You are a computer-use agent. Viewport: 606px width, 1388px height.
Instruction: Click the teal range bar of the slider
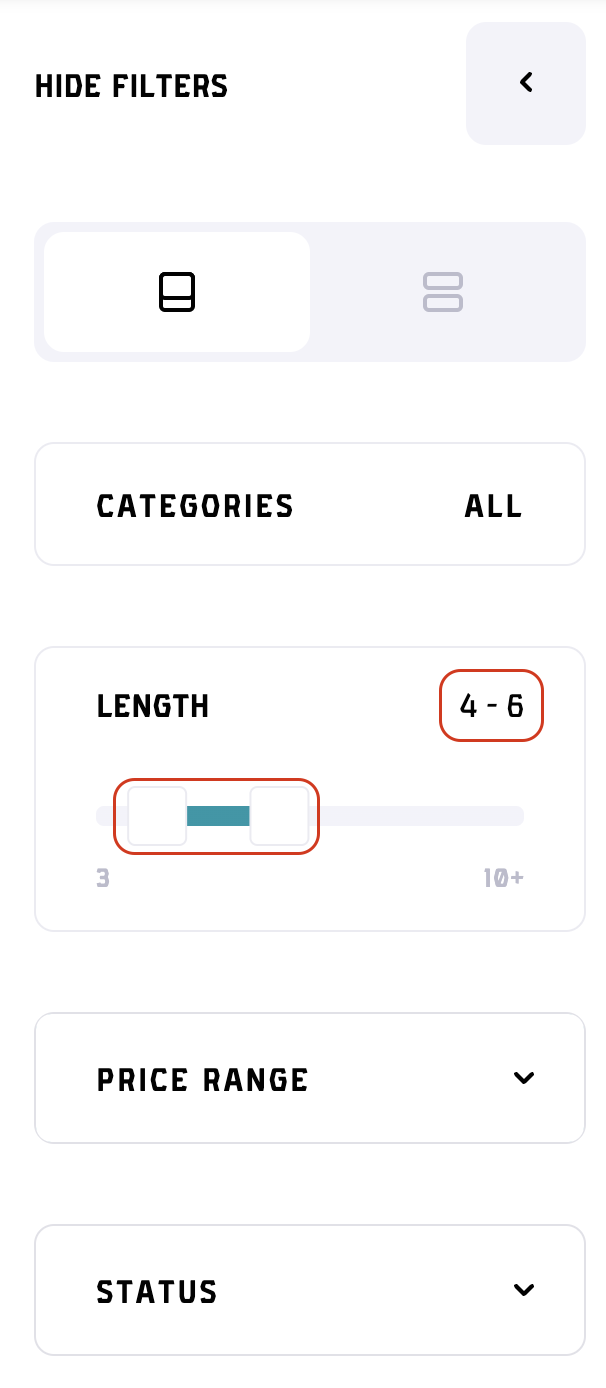218,816
